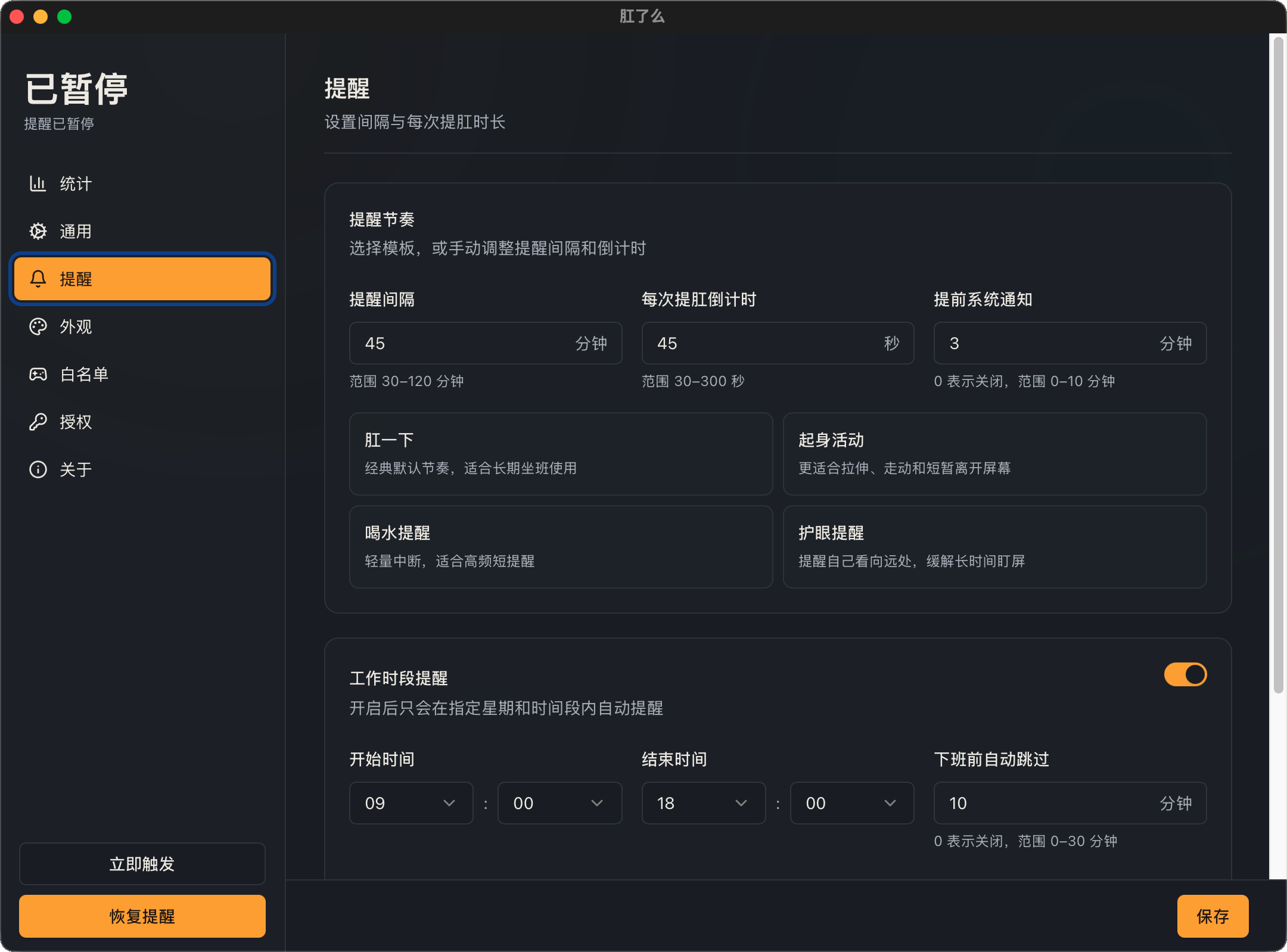Save settings with the 保存 button

1213,916
